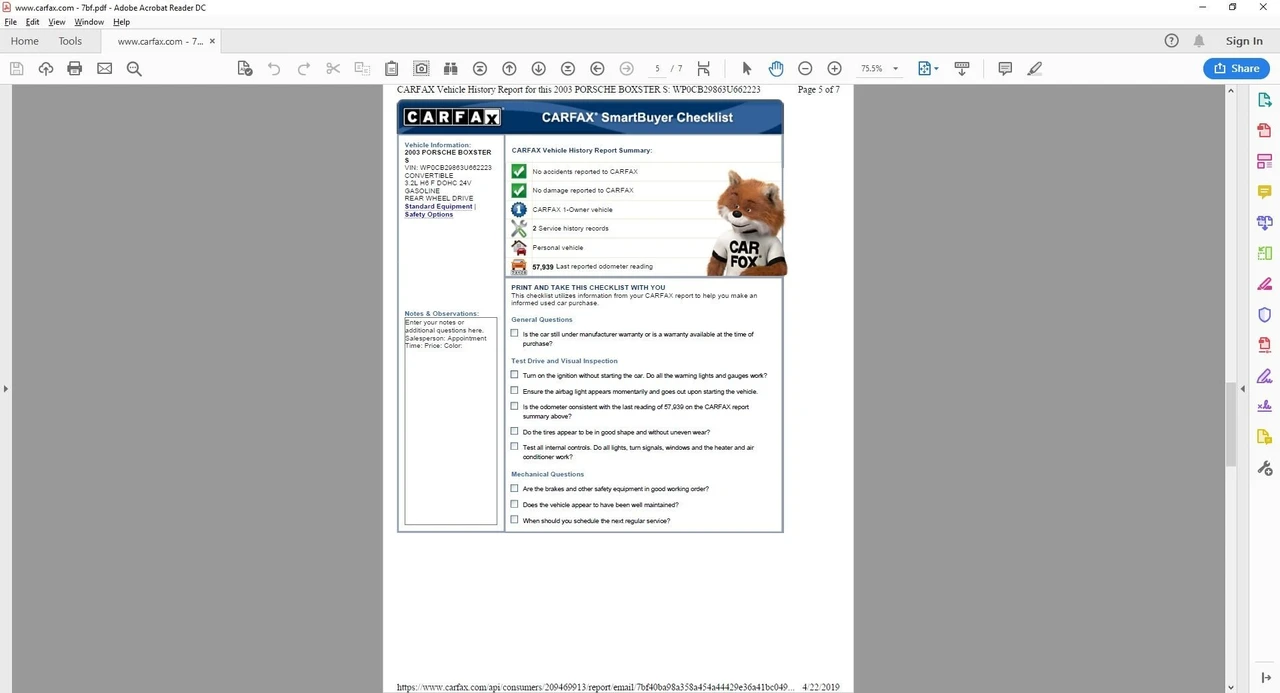Send file by email envelope icon
Viewport: 1280px width, 693px height.
pos(104,68)
